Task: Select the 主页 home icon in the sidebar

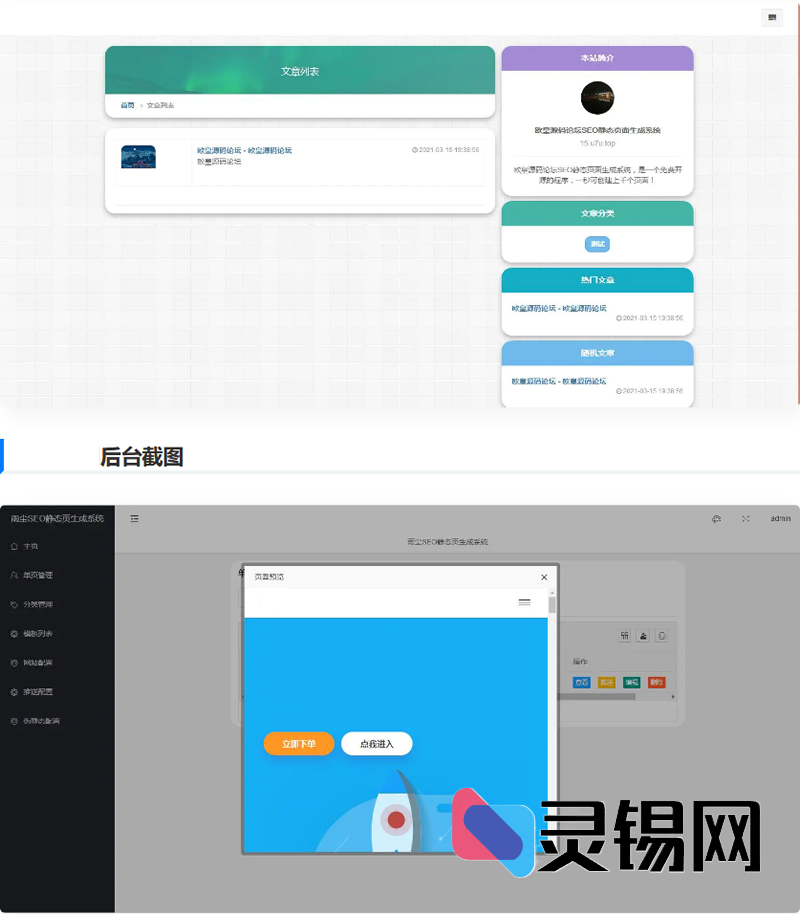Action: pos(13,546)
